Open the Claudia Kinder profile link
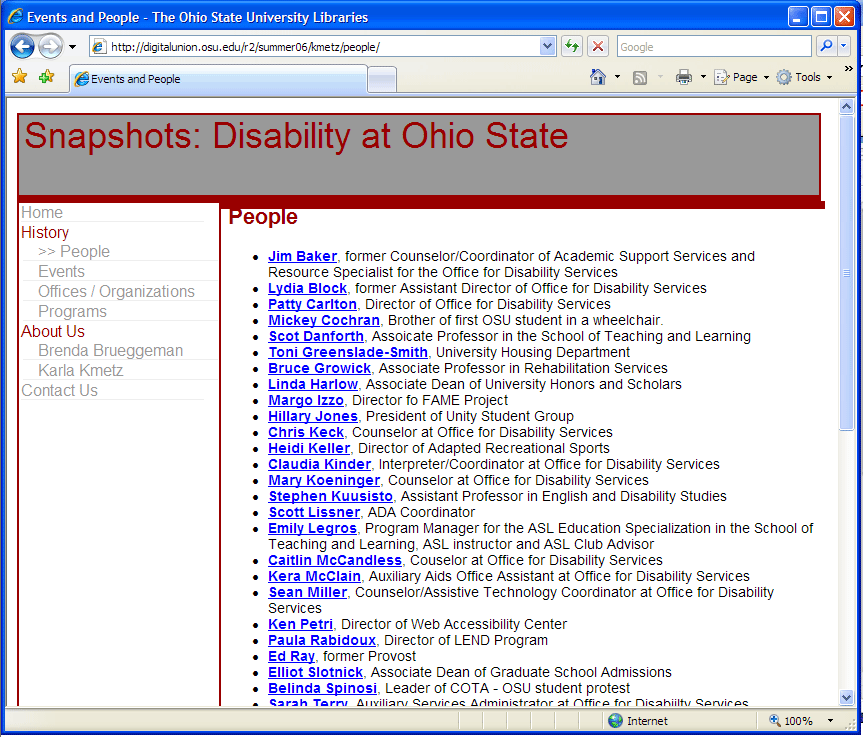The image size is (863, 737). coord(319,464)
